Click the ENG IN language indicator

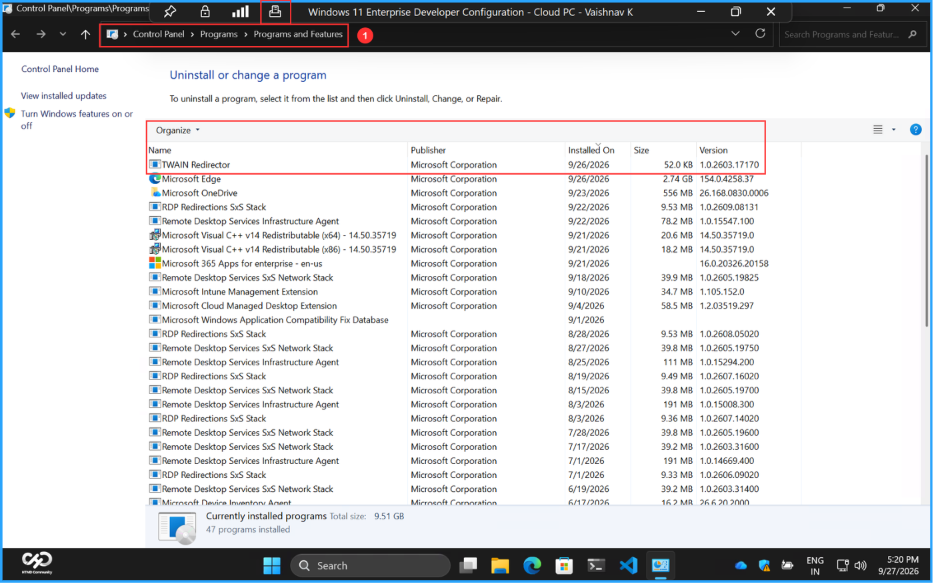(815, 566)
